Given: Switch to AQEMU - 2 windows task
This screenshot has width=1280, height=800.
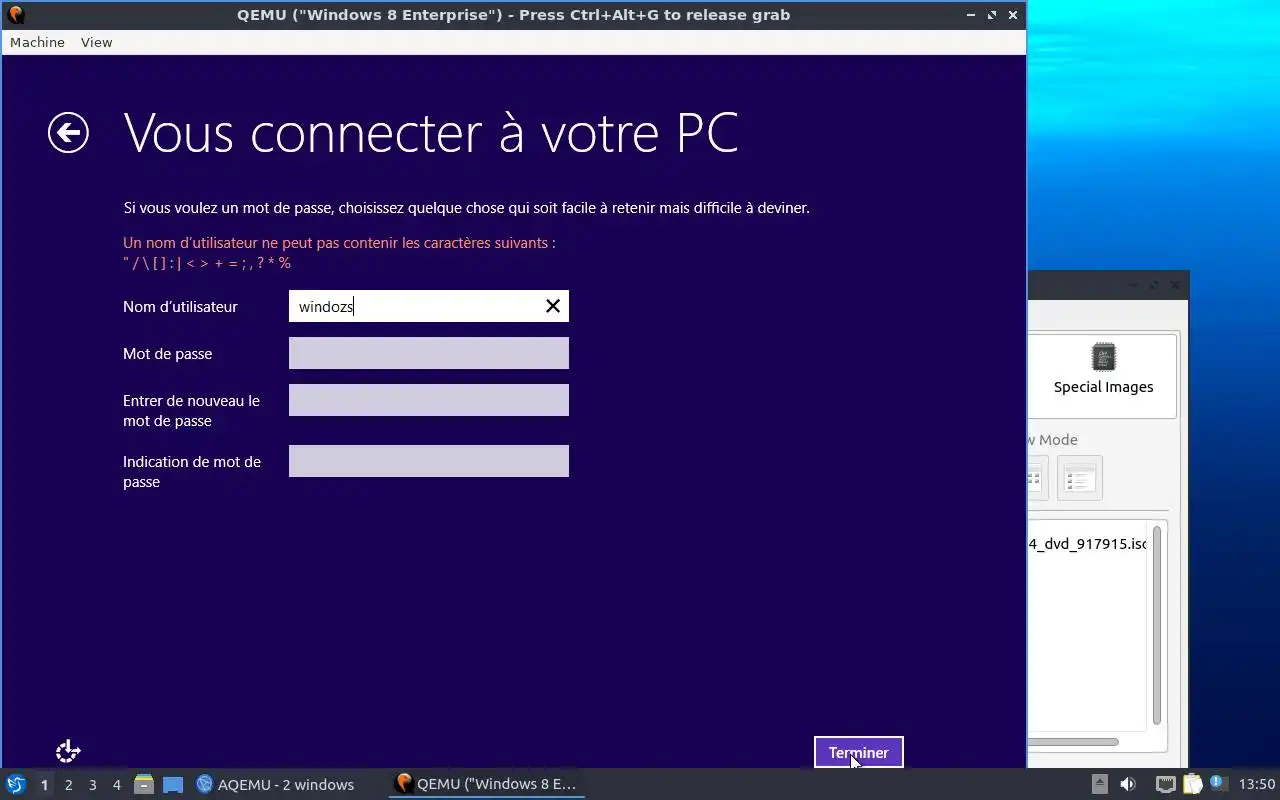Looking at the screenshot, I should point(275,784).
